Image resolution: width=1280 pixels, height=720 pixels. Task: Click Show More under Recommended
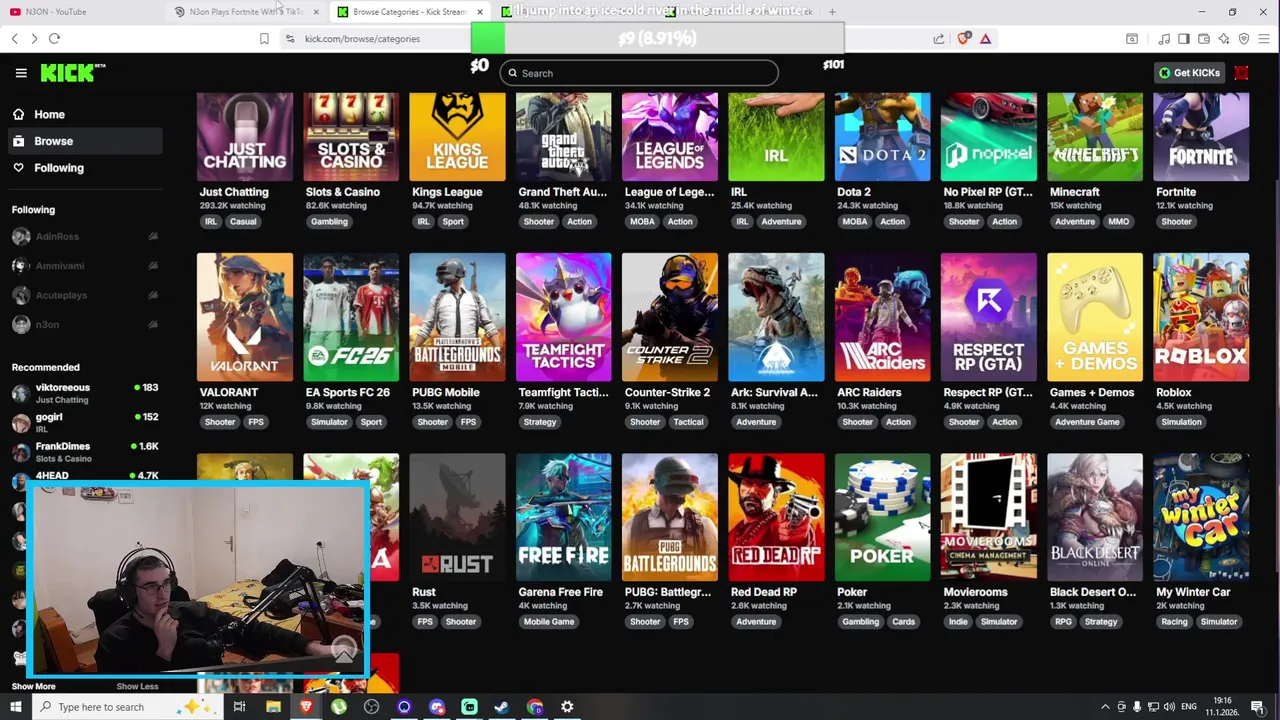coord(33,686)
